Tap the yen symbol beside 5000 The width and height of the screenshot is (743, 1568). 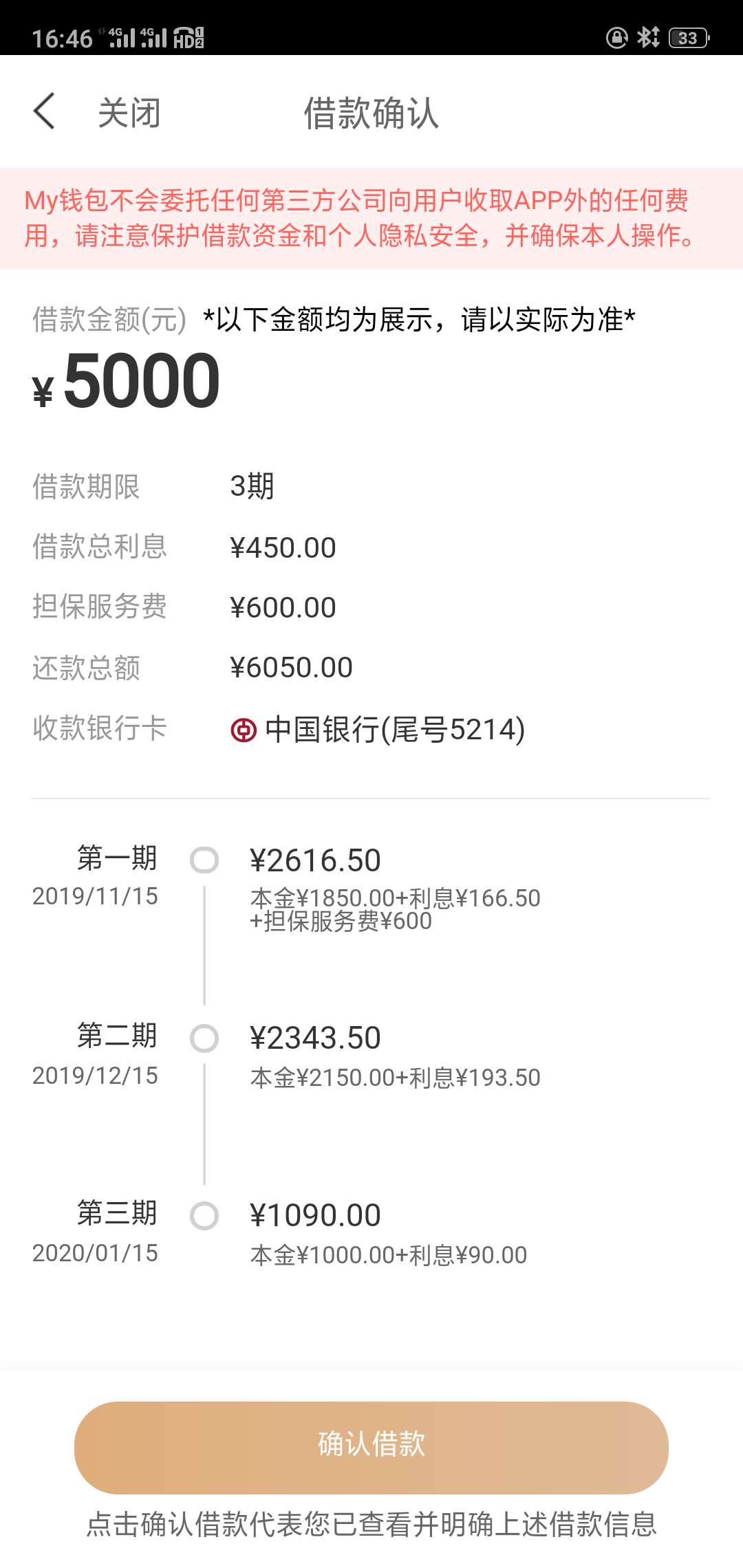(x=43, y=391)
